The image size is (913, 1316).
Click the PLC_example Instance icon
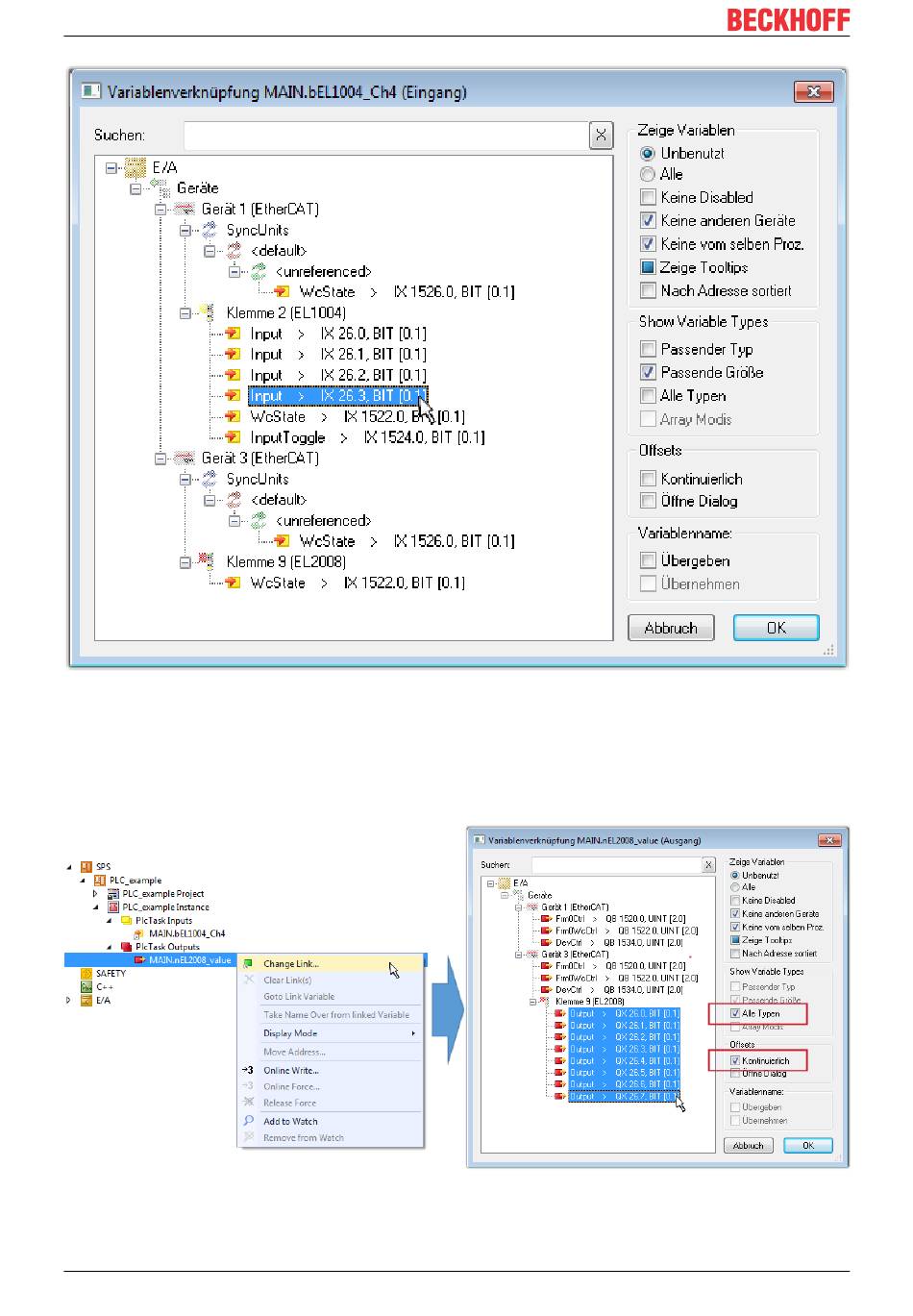click(113, 907)
